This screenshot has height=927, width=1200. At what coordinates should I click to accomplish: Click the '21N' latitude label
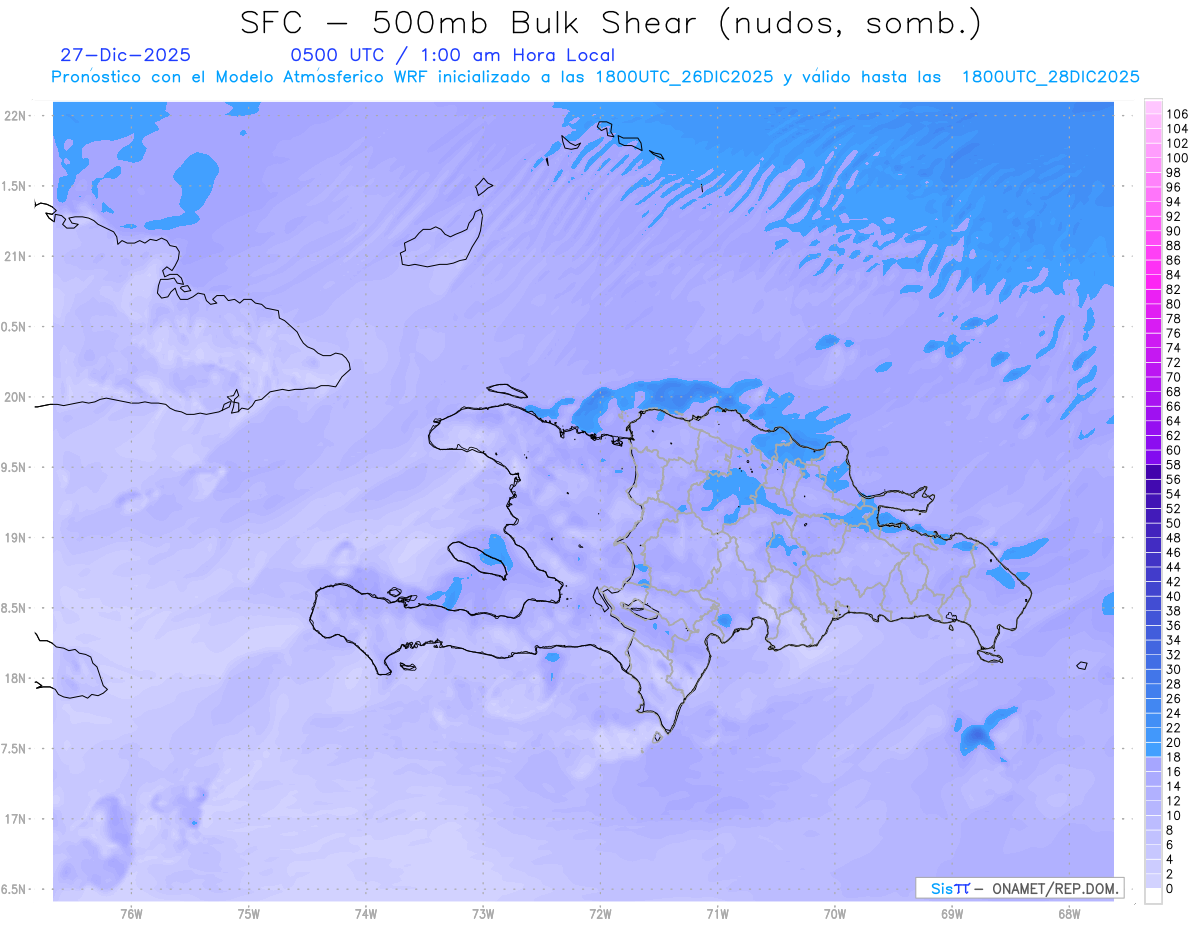[15, 256]
